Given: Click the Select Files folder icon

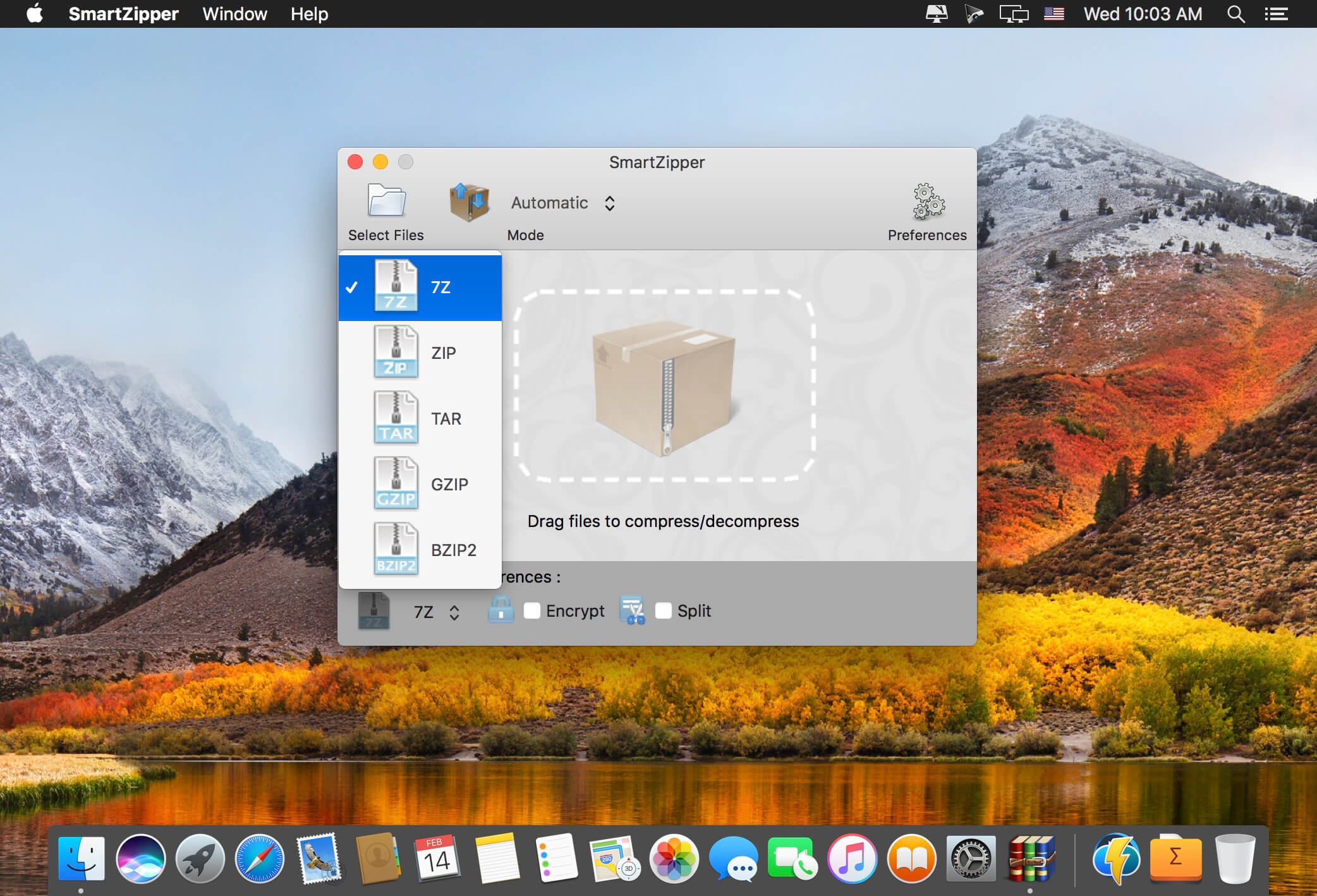Looking at the screenshot, I should coord(386,202).
